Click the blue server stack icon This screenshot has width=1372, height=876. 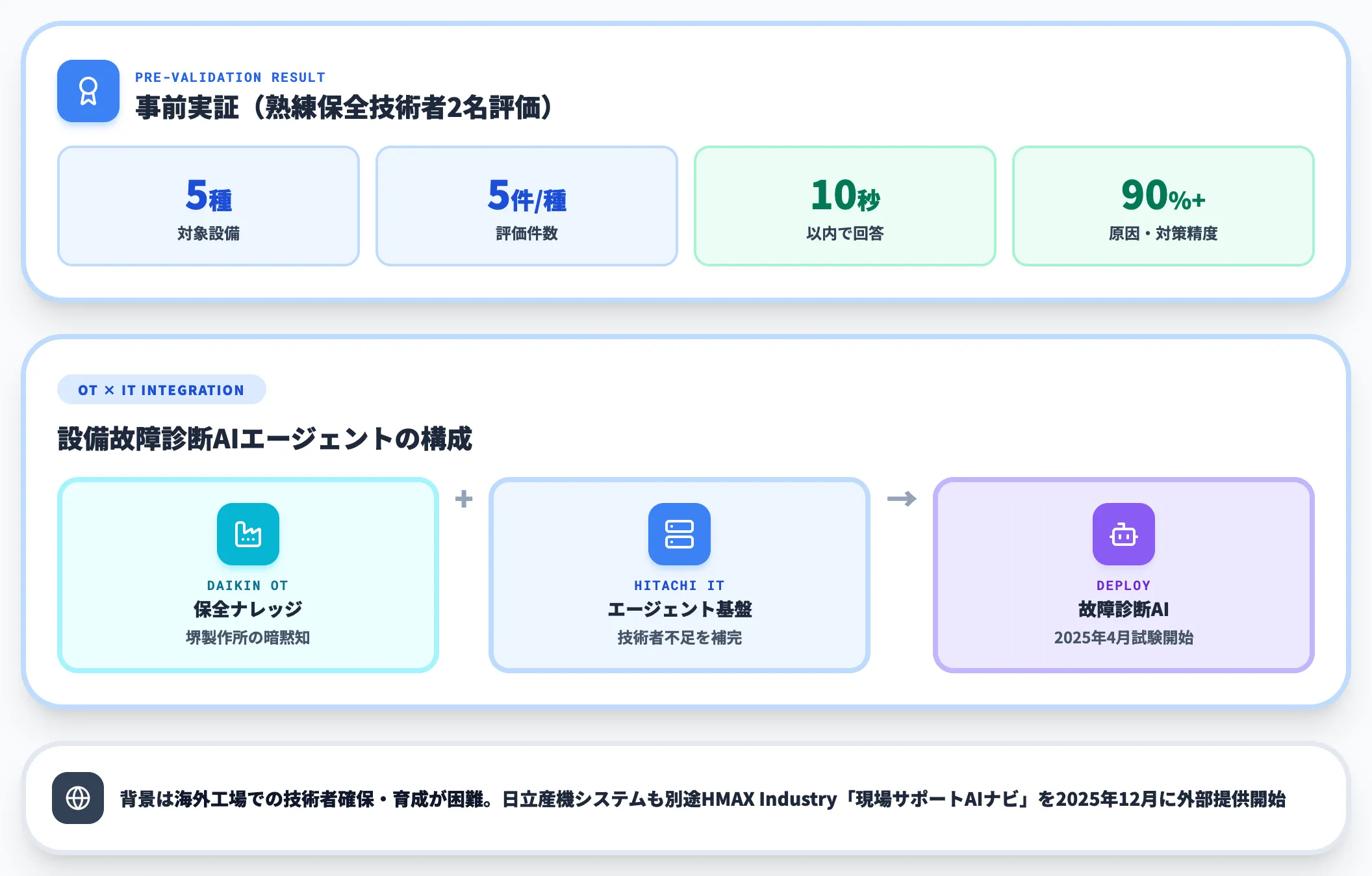click(x=680, y=534)
